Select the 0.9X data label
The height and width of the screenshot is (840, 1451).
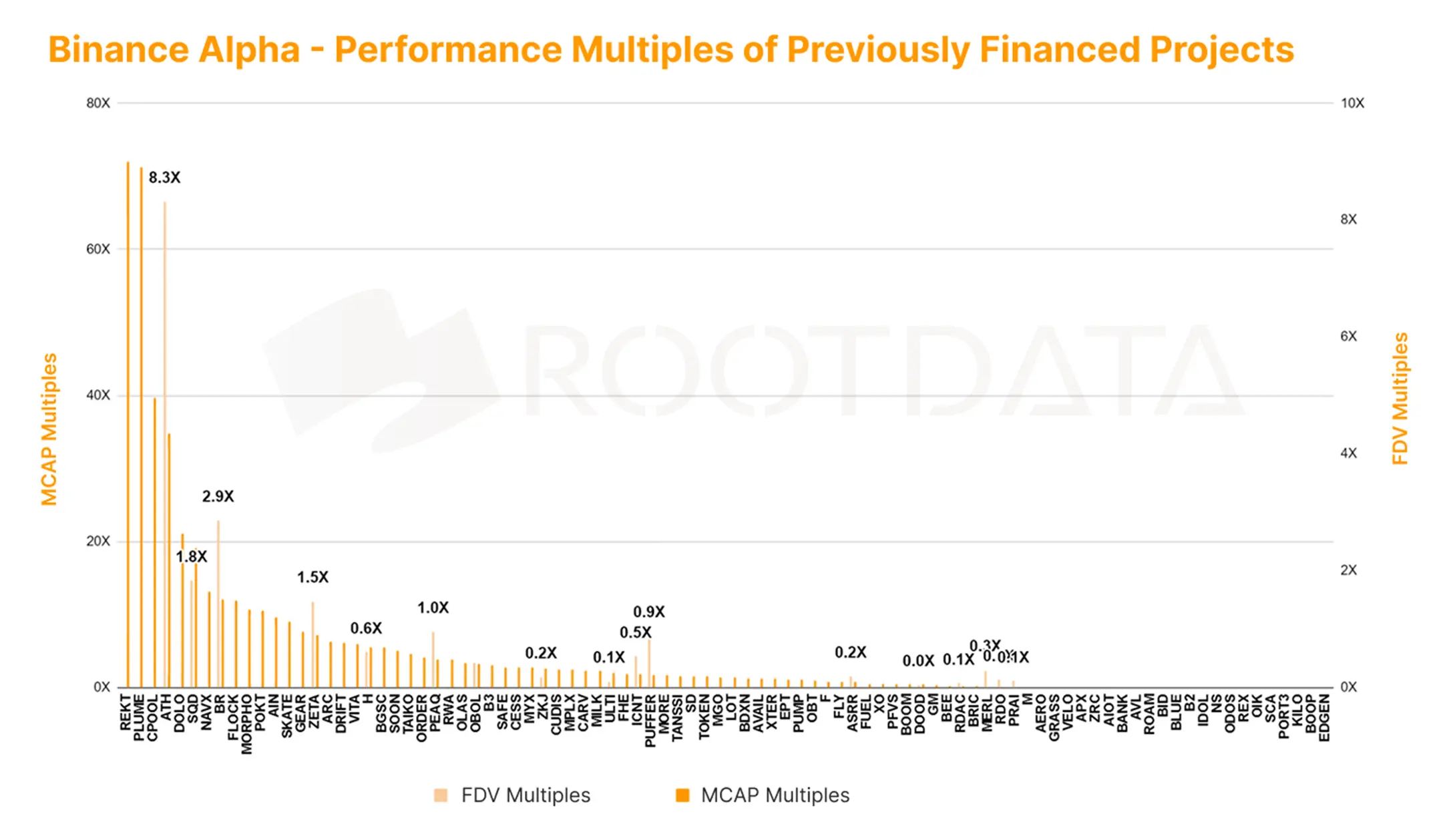tap(648, 612)
